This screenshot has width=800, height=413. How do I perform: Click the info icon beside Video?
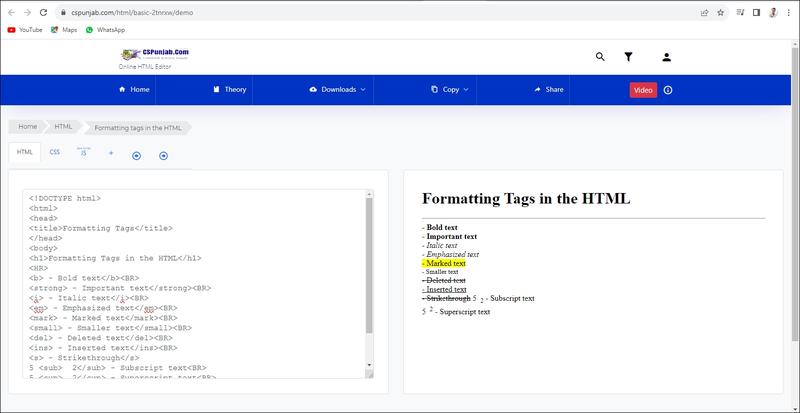pyautogui.click(x=668, y=90)
